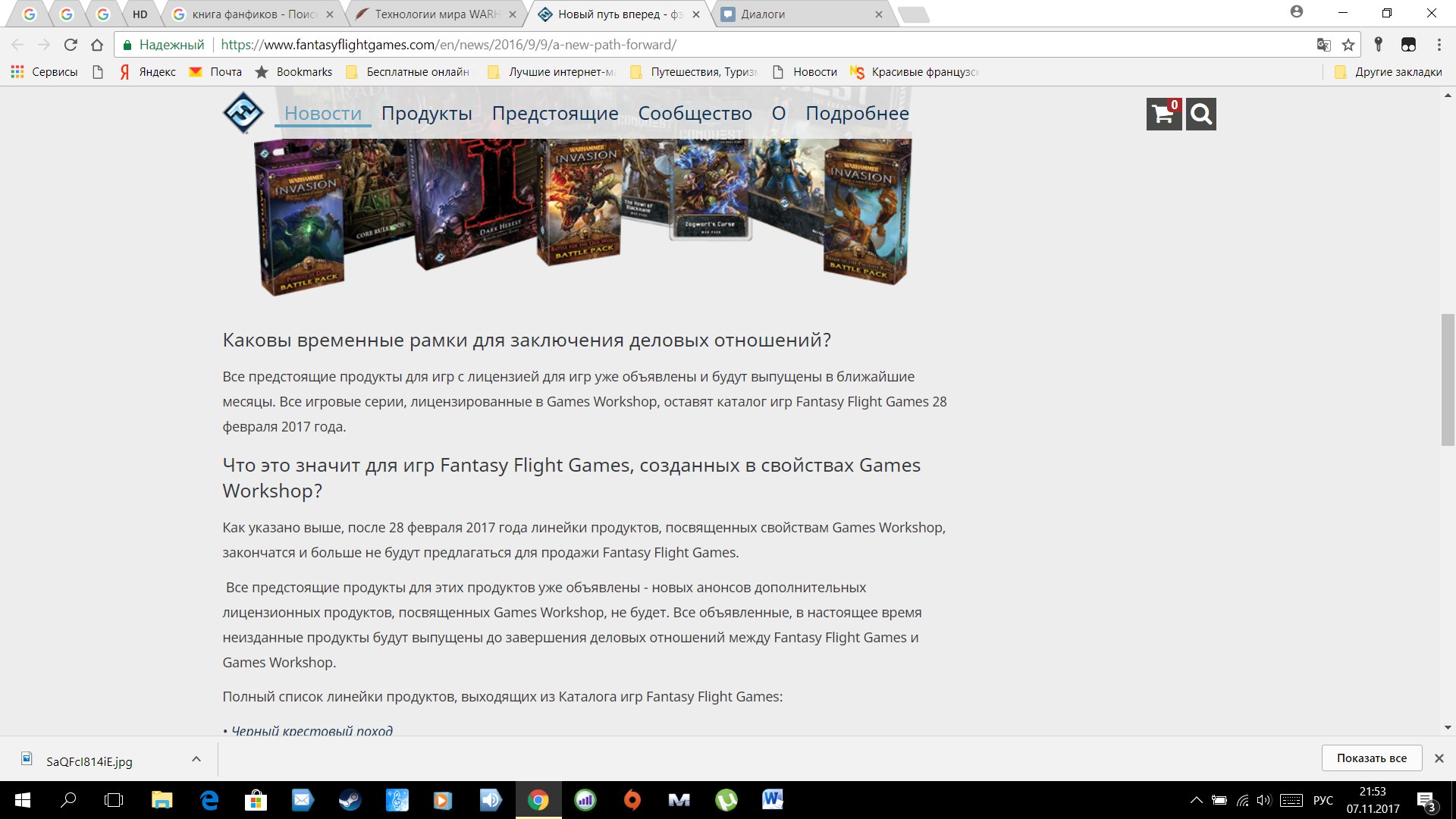
Task: Open the Лучшие интернет bookmarks folder
Action: [551, 72]
